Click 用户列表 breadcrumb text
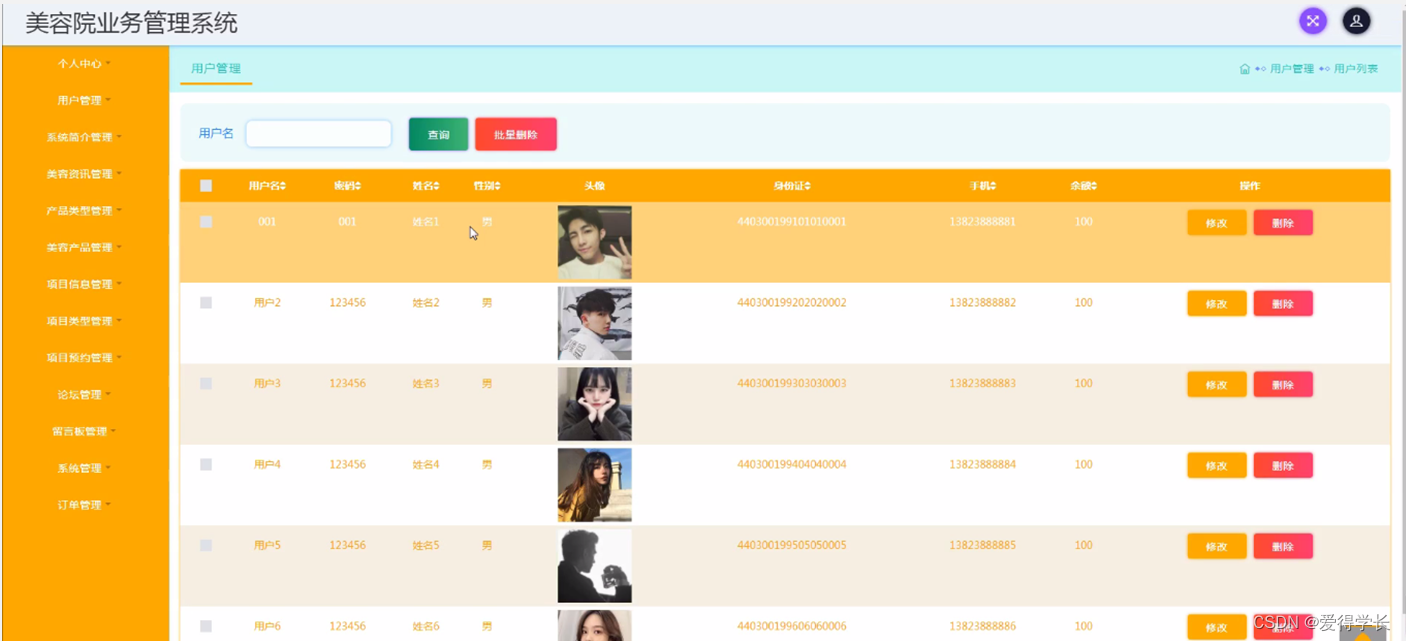 tap(1356, 69)
